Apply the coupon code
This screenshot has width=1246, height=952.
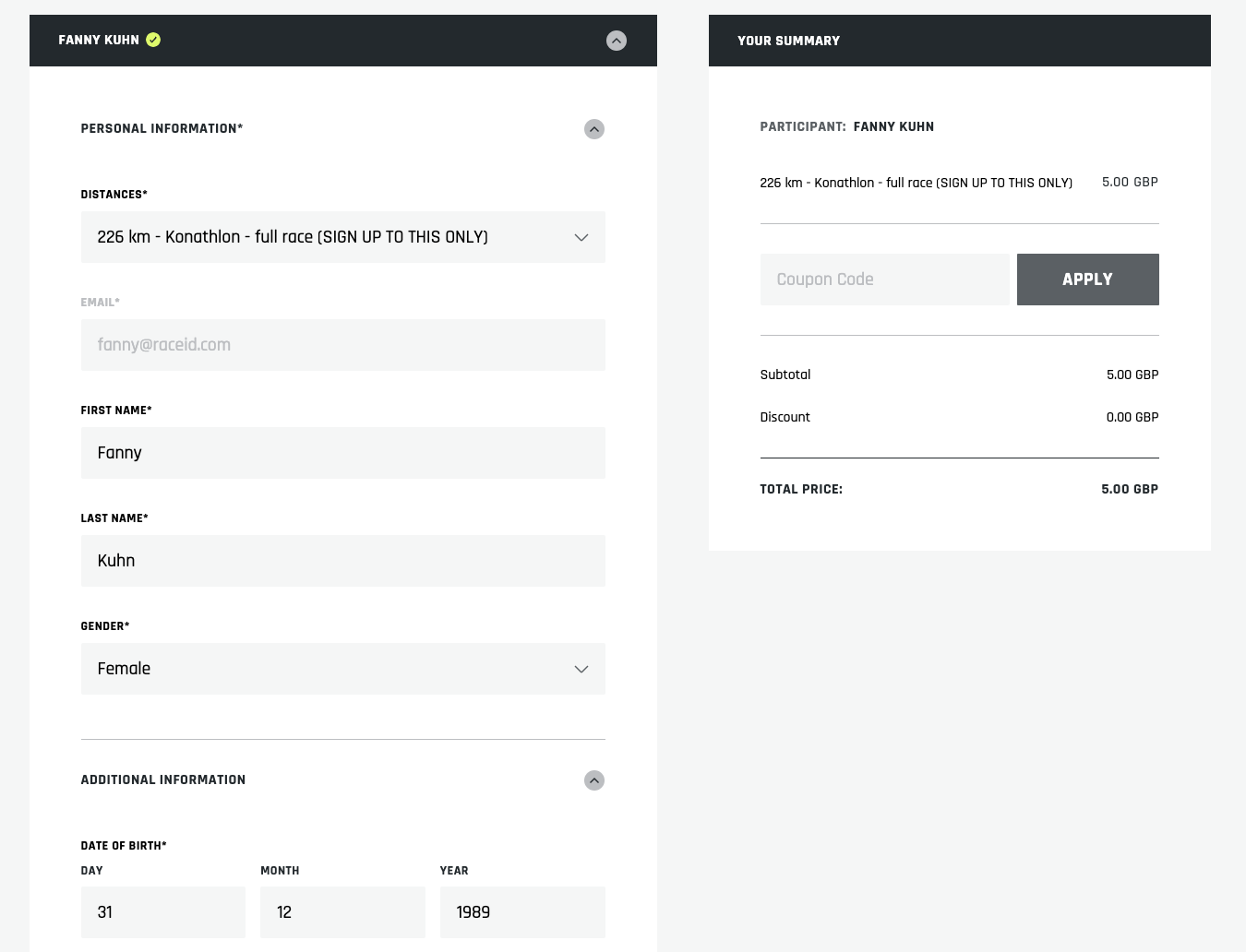(x=1088, y=280)
